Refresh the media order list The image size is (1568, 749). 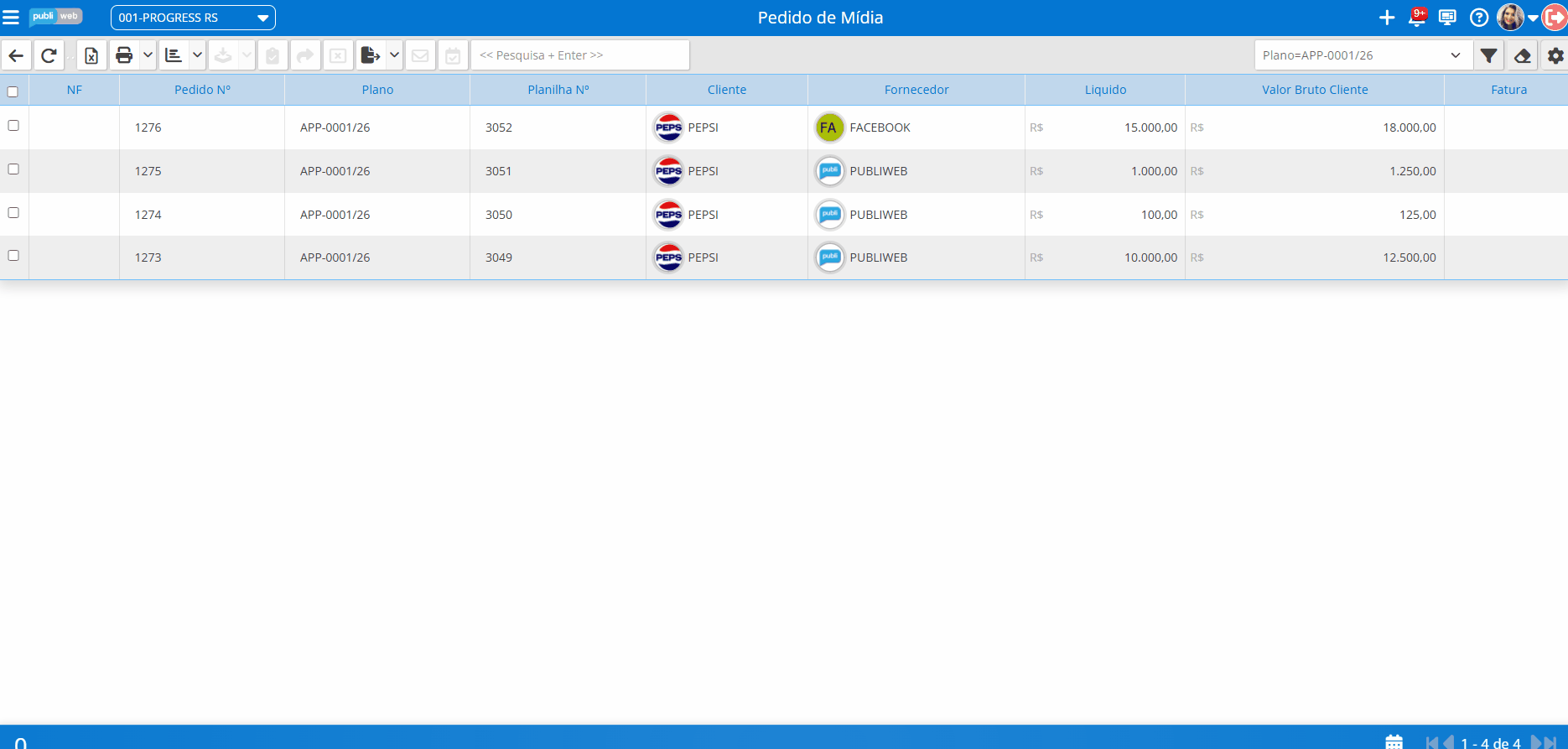[49, 55]
